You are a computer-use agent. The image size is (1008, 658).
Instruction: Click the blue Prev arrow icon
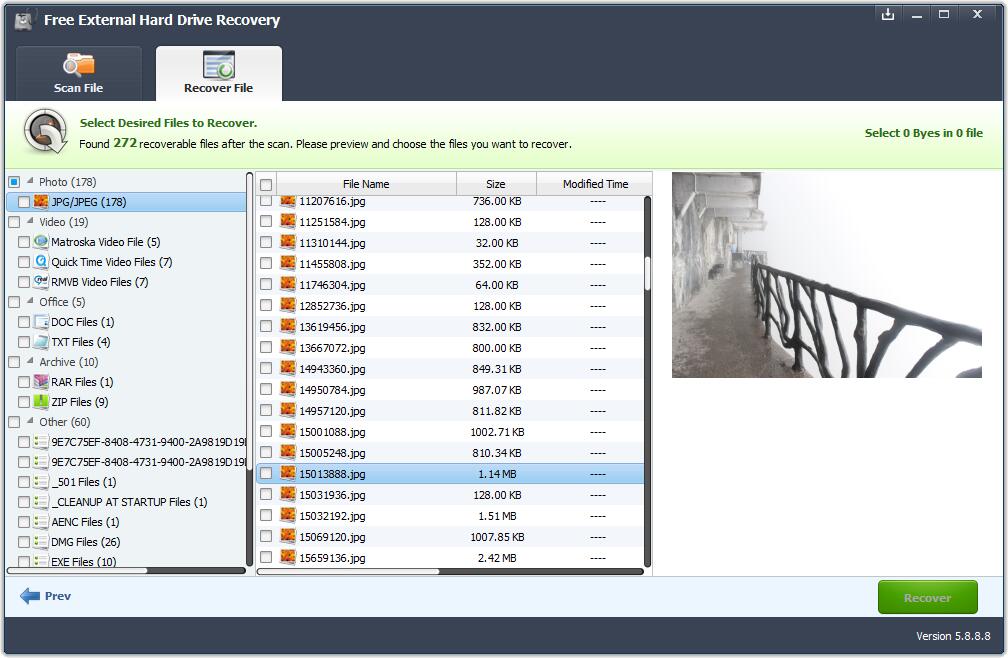point(30,596)
